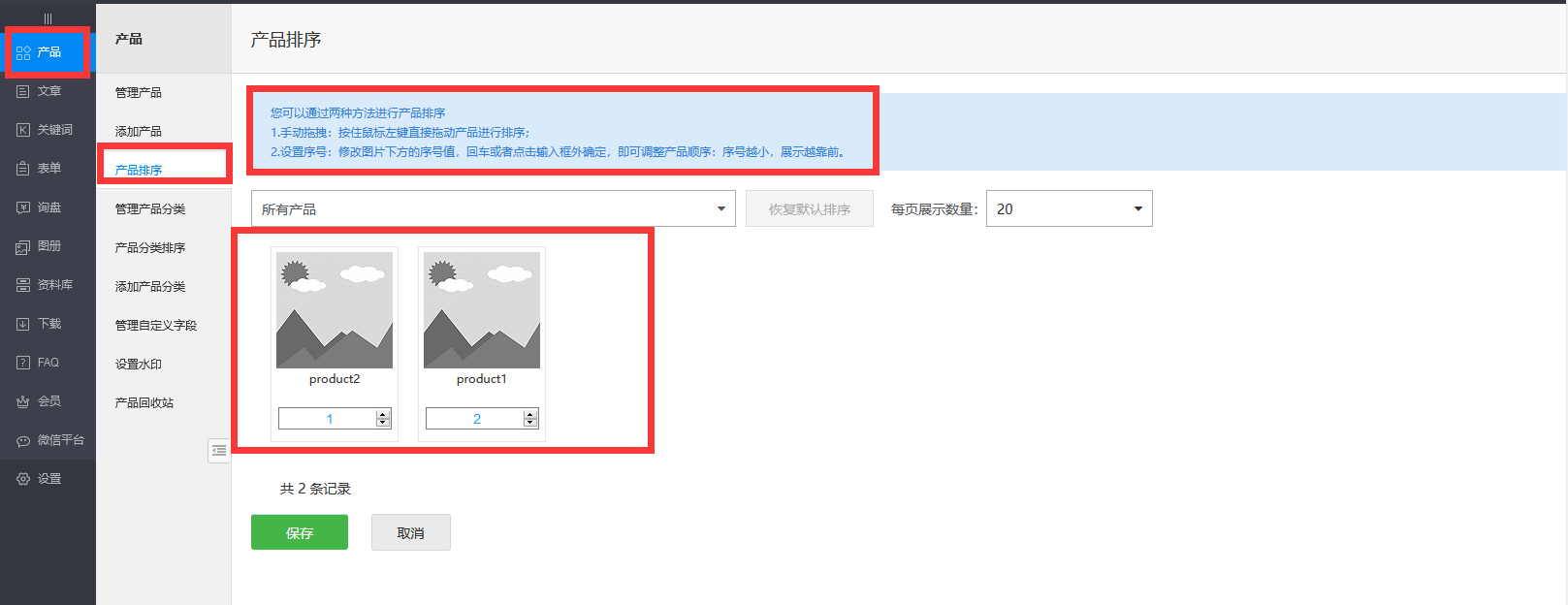Screen dimensions: 1568x605
Task: Click the 恢复默认排序 button
Action: (809, 208)
